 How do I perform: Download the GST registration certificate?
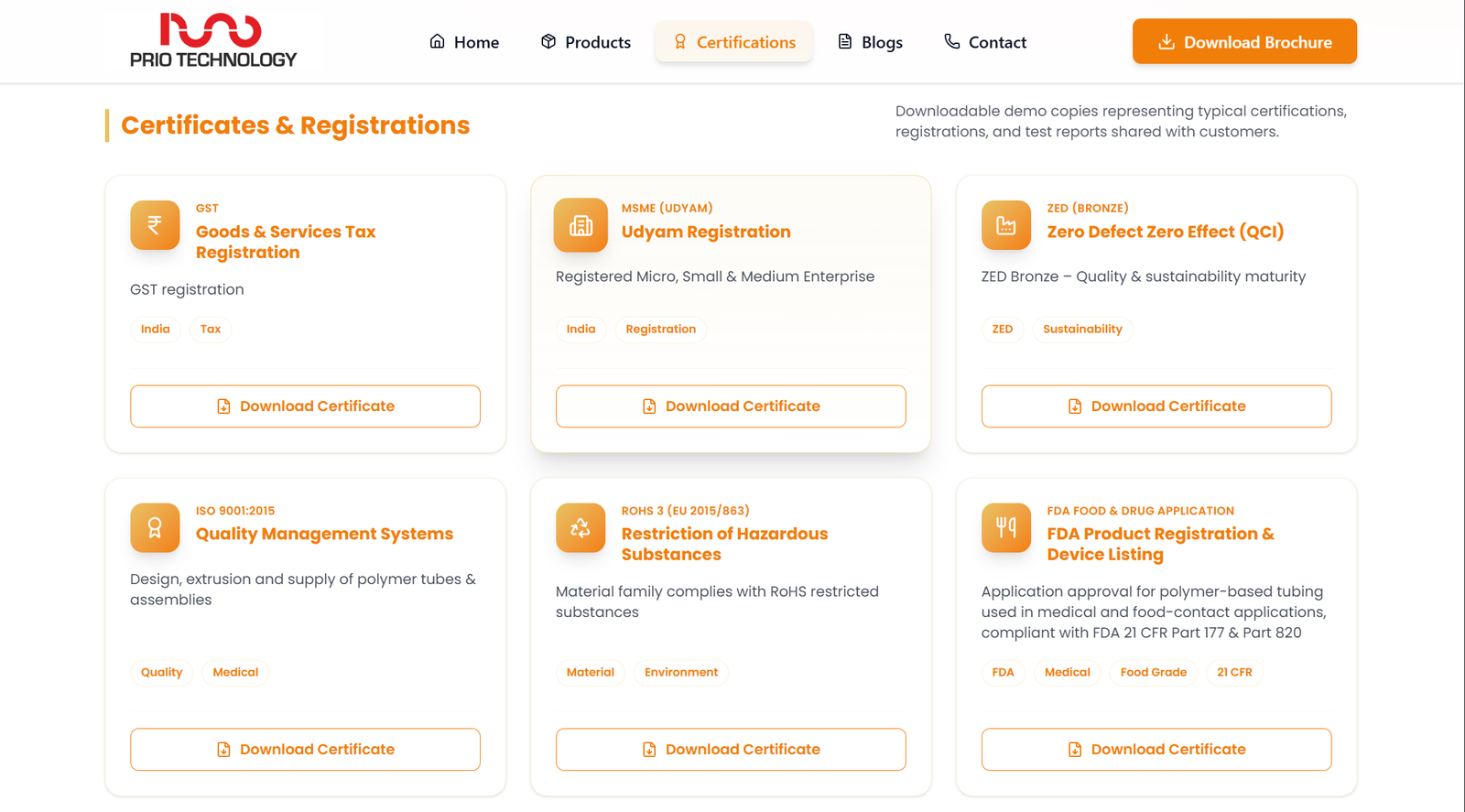pos(305,406)
